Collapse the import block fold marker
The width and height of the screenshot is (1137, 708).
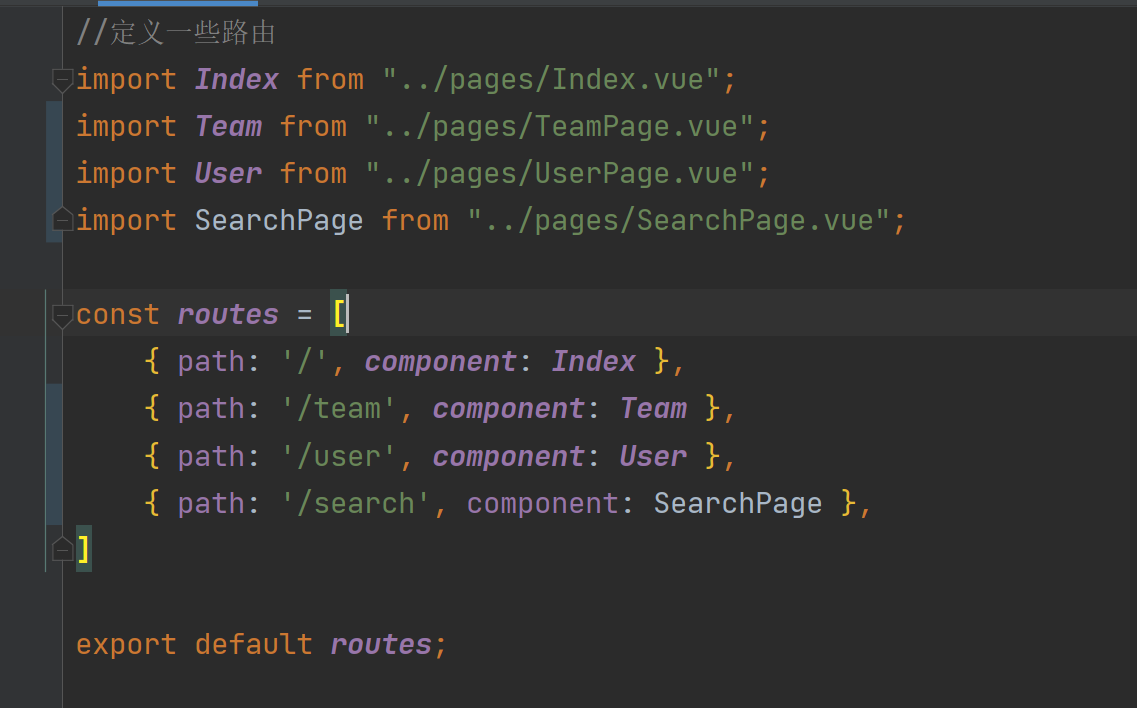(62, 79)
